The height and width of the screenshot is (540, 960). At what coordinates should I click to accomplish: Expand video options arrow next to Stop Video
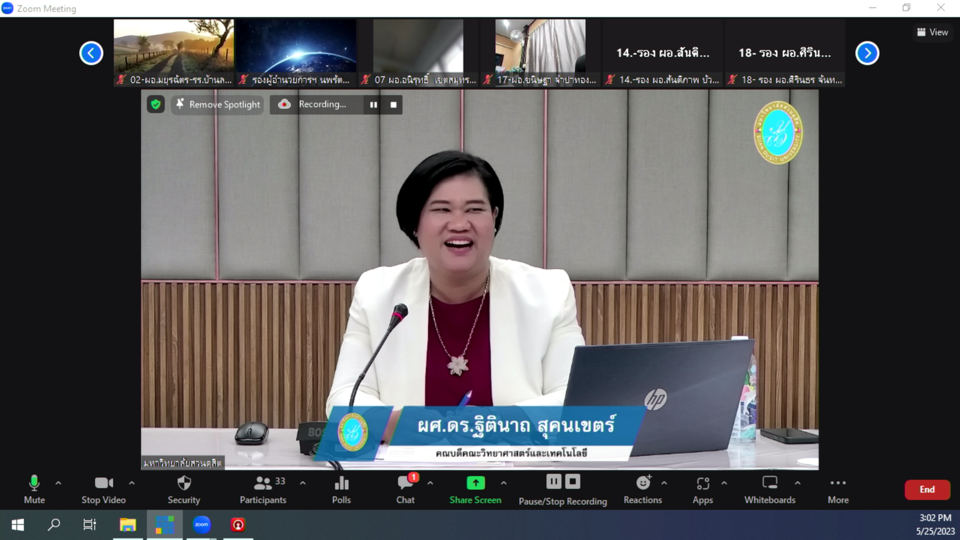click(x=132, y=484)
